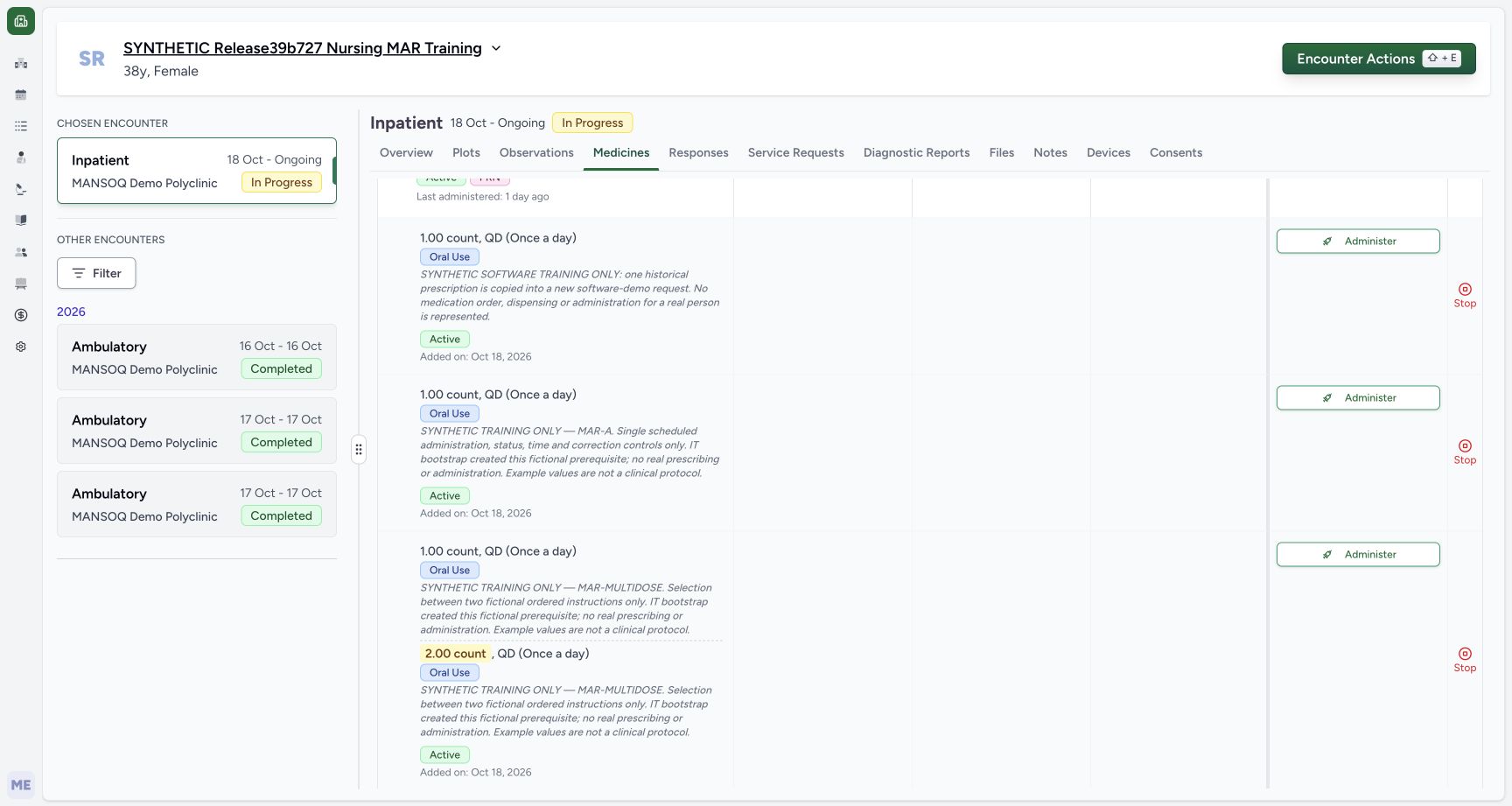
Task: Open the Service Requests tab
Action: (796, 152)
